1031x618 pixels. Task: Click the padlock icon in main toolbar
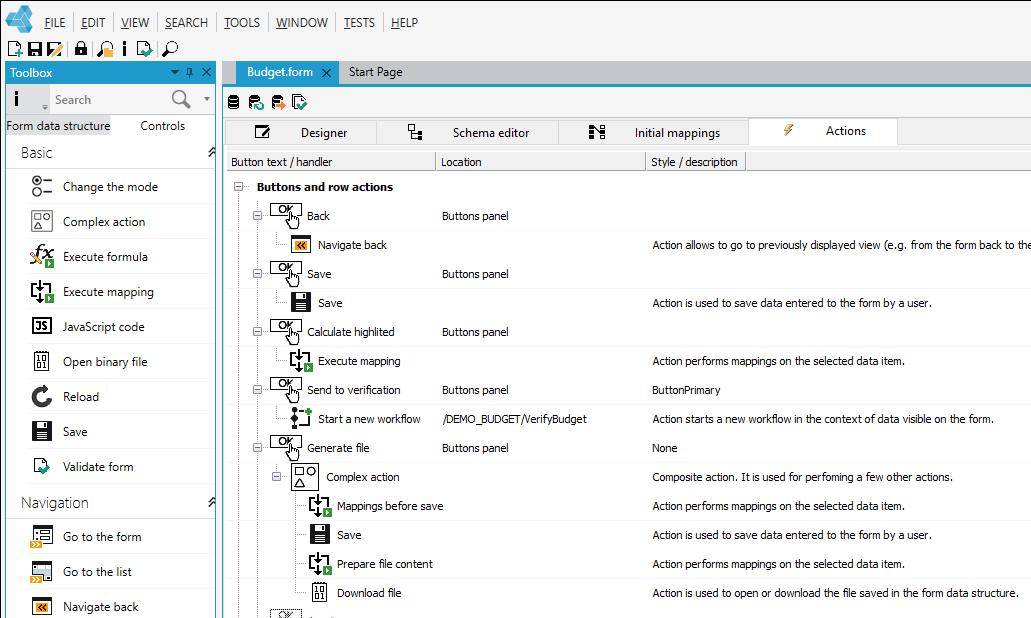[81, 49]
